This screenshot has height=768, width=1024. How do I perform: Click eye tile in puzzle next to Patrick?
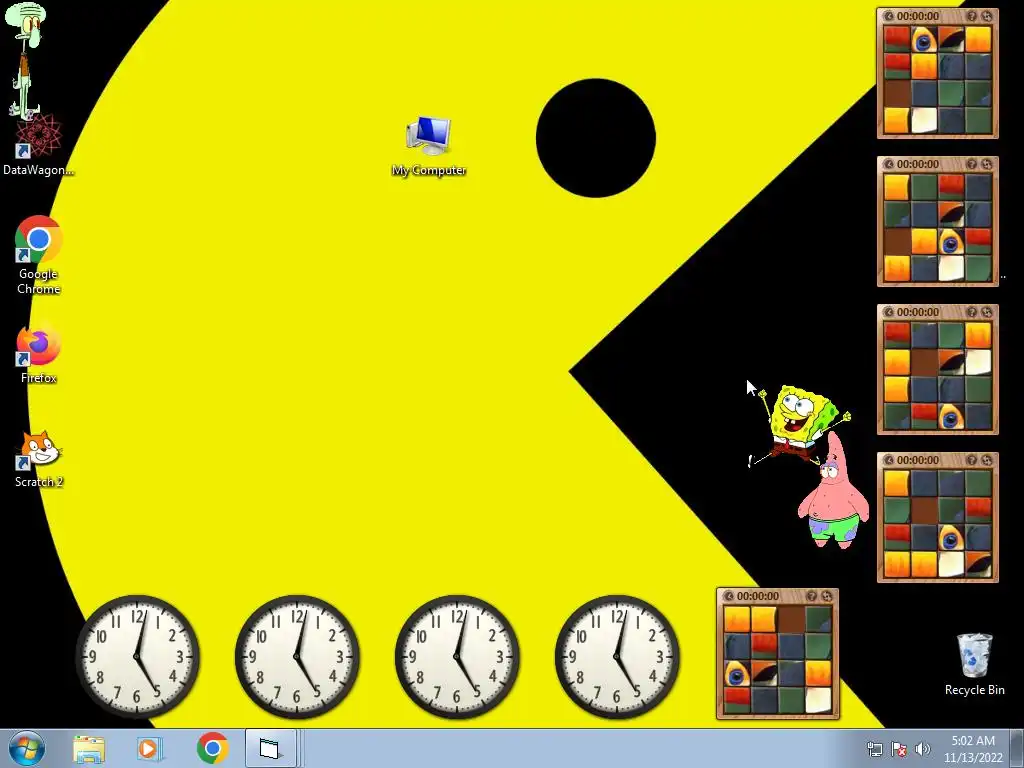tap(951, 537)
